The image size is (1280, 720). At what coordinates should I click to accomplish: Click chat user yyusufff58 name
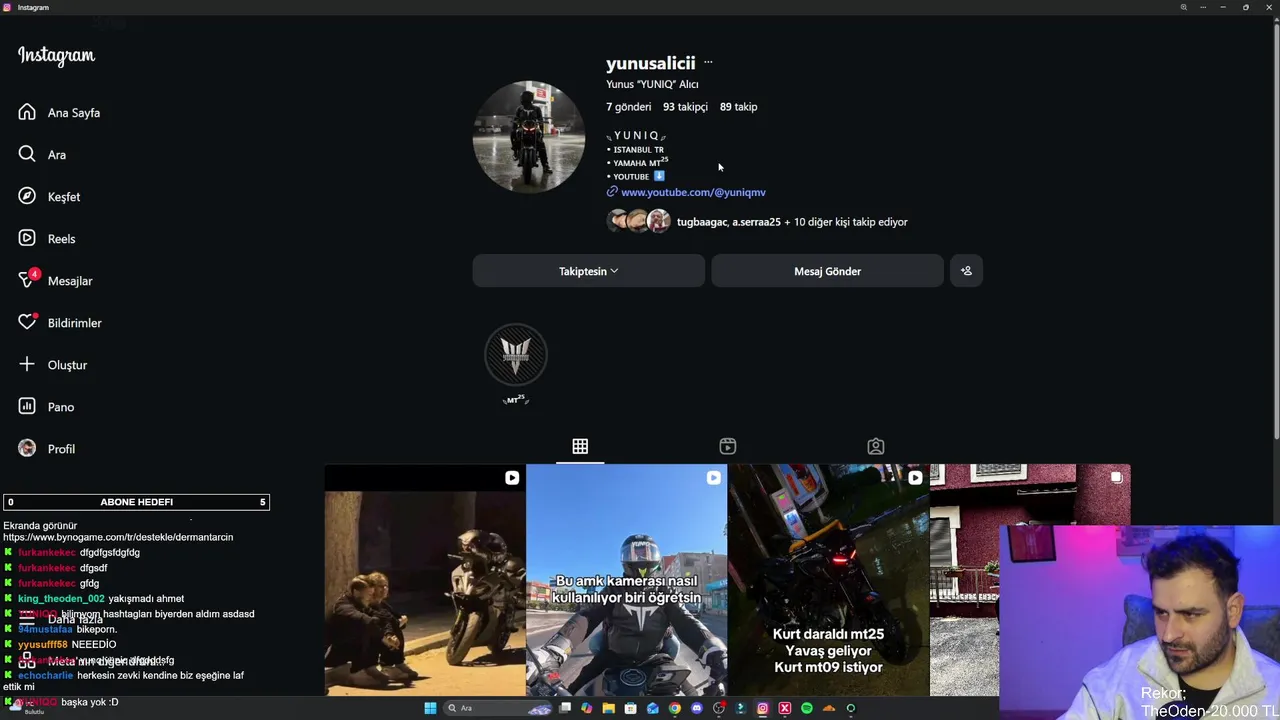point(43,645)
